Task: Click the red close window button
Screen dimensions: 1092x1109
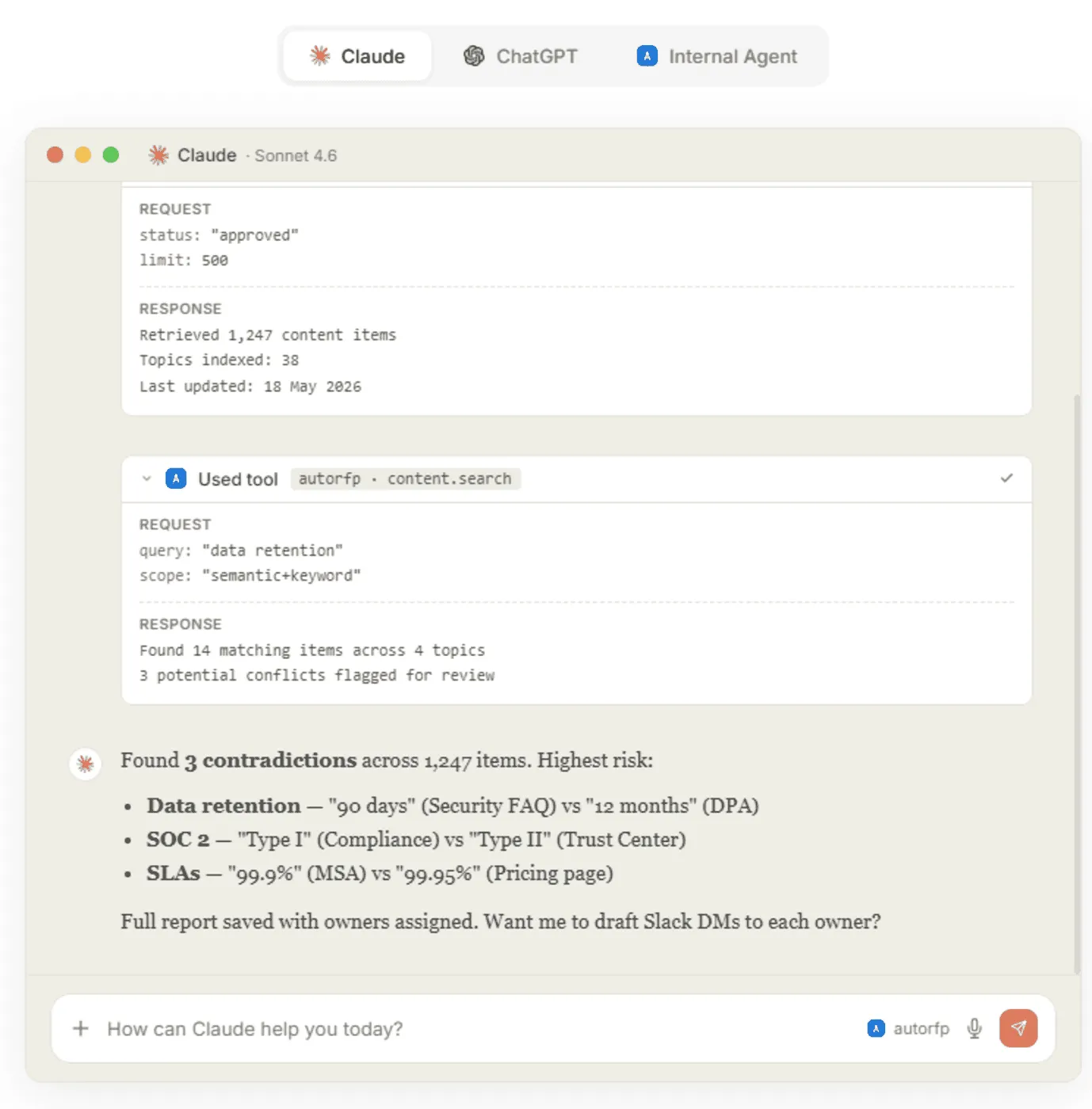Action: click(x=55, y=154)
